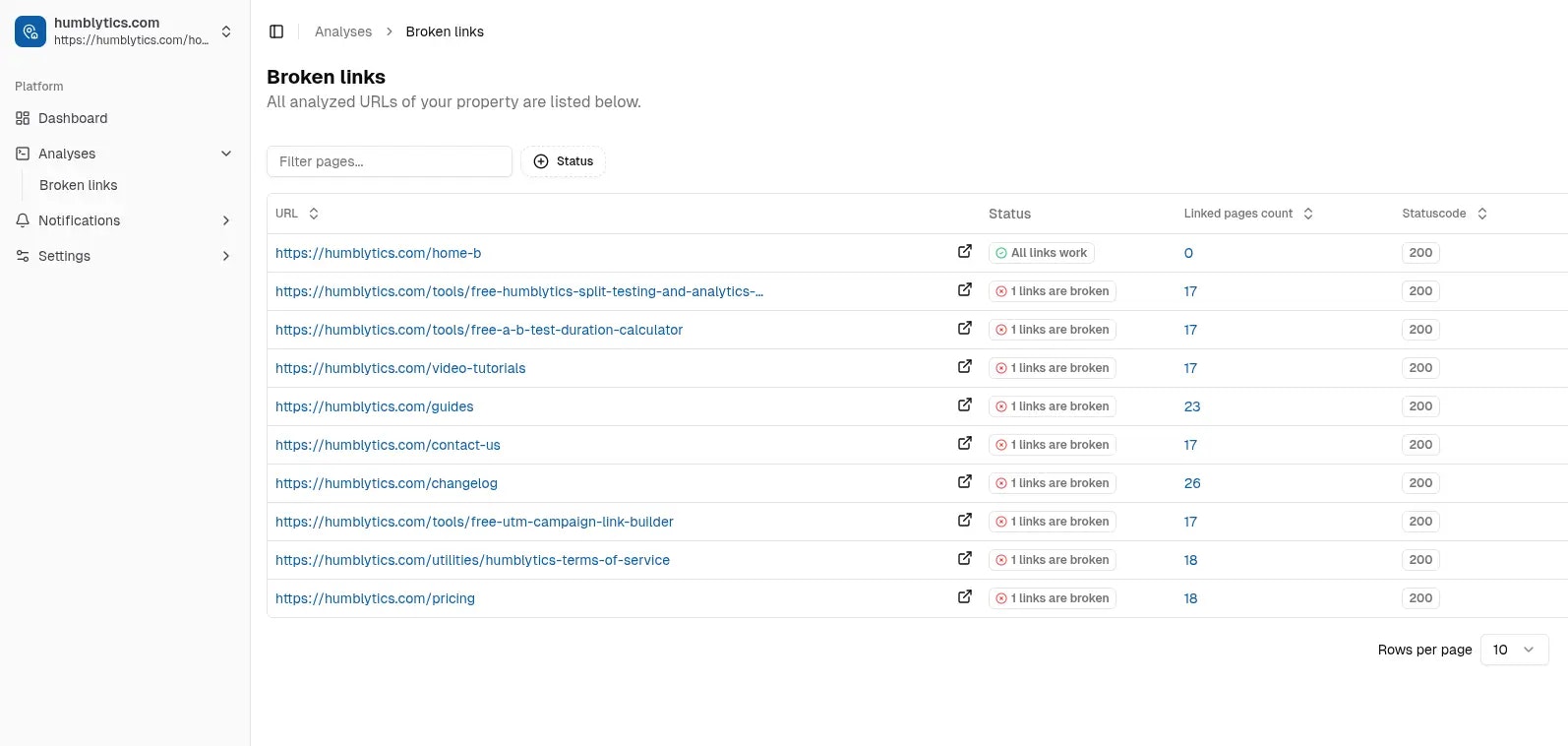
Task: Click the Status column header
Action: point(1009,214)
